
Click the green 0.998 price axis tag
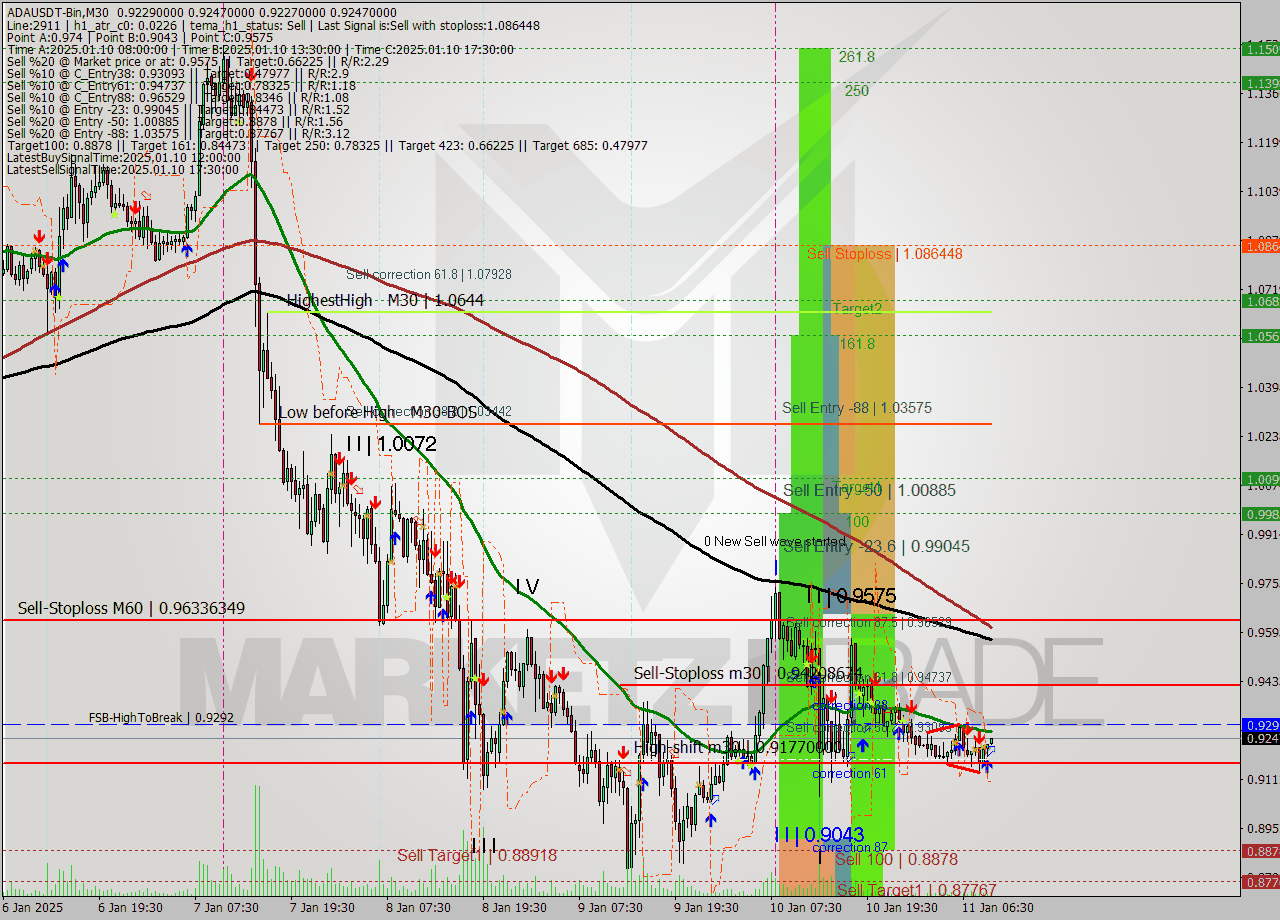pos(1260,513)
